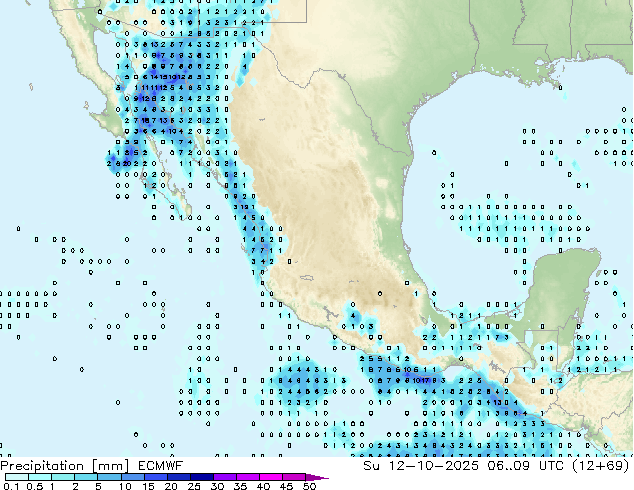Click the 'Precipitation' title text
This screenshot has height=490, width=634.
pos(42,466)
